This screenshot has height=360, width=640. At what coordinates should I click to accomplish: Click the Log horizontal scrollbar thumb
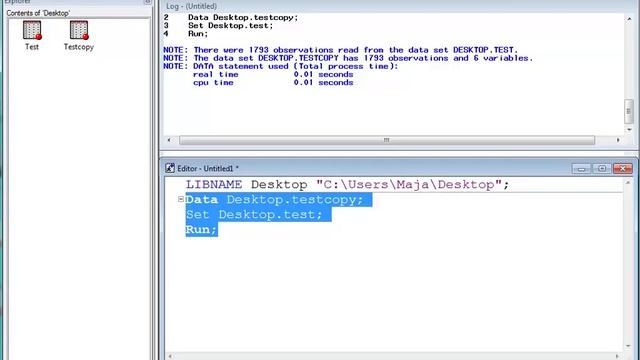click(387, 140)
